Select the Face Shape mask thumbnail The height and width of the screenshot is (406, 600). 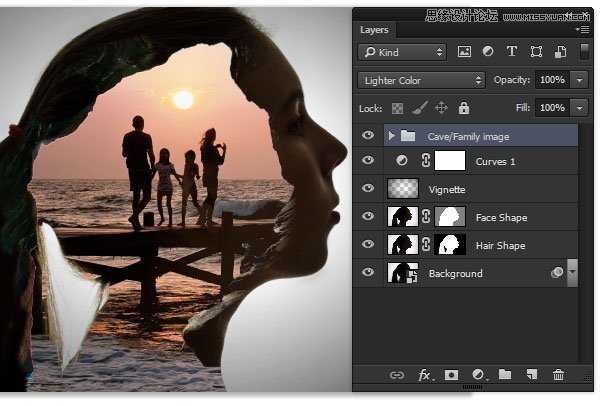click(x=450, y=216)
